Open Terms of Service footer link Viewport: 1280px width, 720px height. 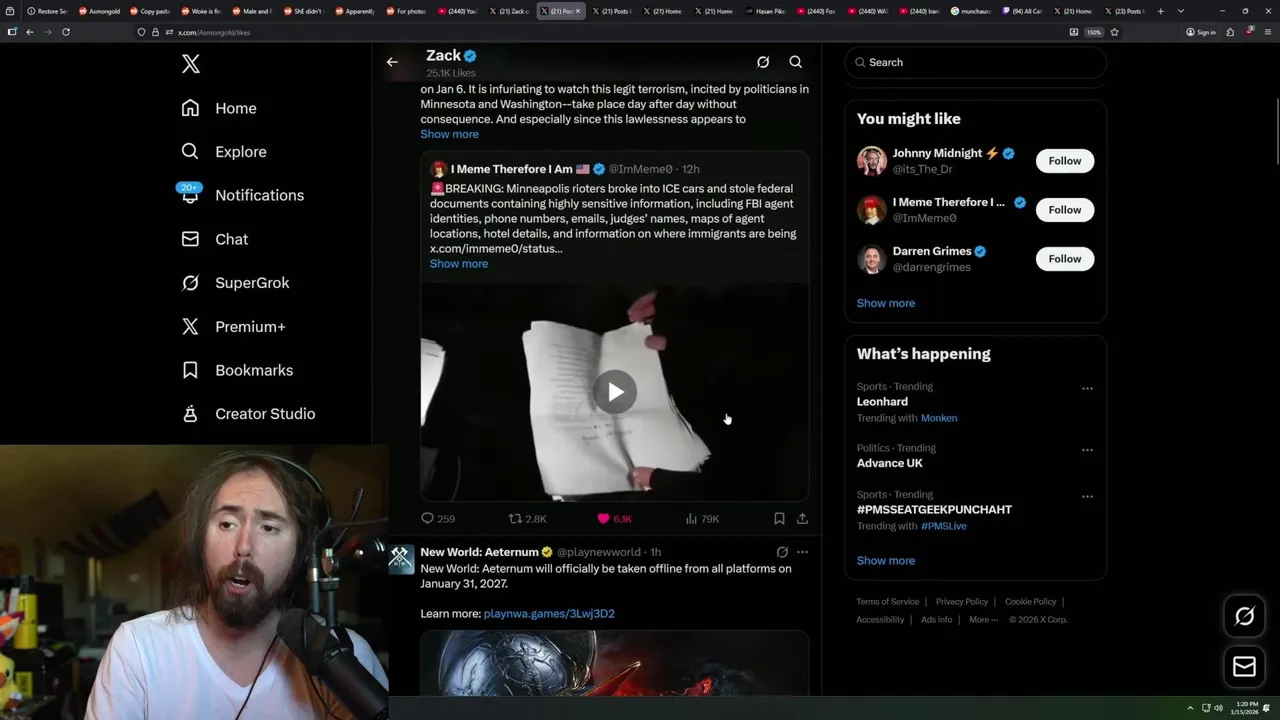tap(887, 602)
